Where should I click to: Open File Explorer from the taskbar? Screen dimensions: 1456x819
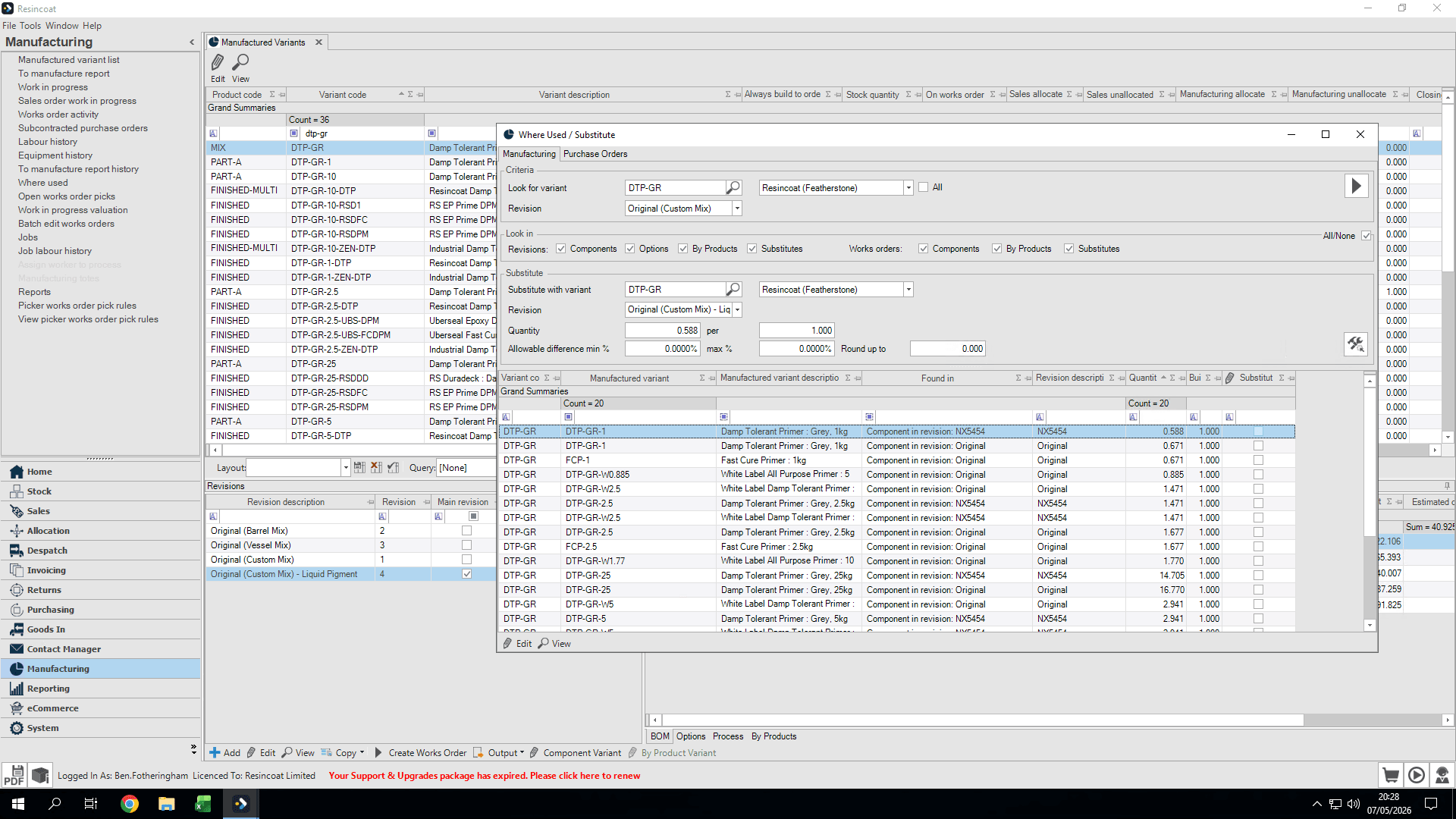[167, 804]
